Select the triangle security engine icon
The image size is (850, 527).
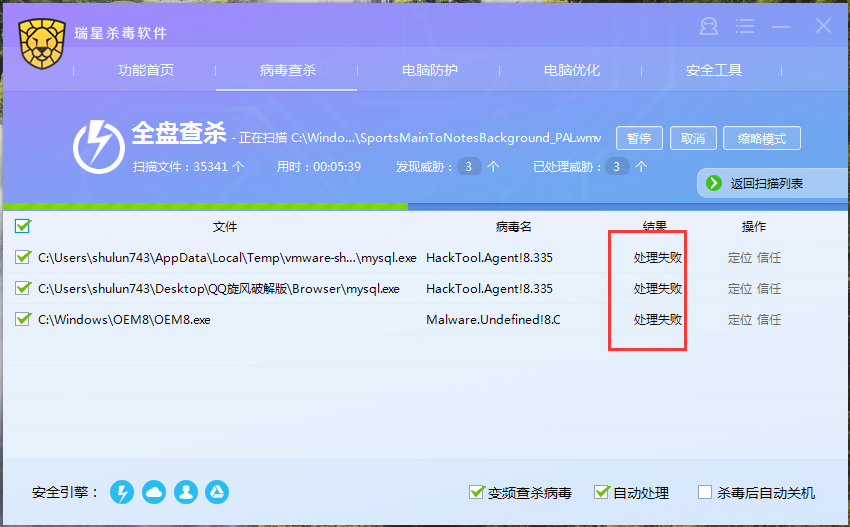pyautogui.click(x=217, y=492)
